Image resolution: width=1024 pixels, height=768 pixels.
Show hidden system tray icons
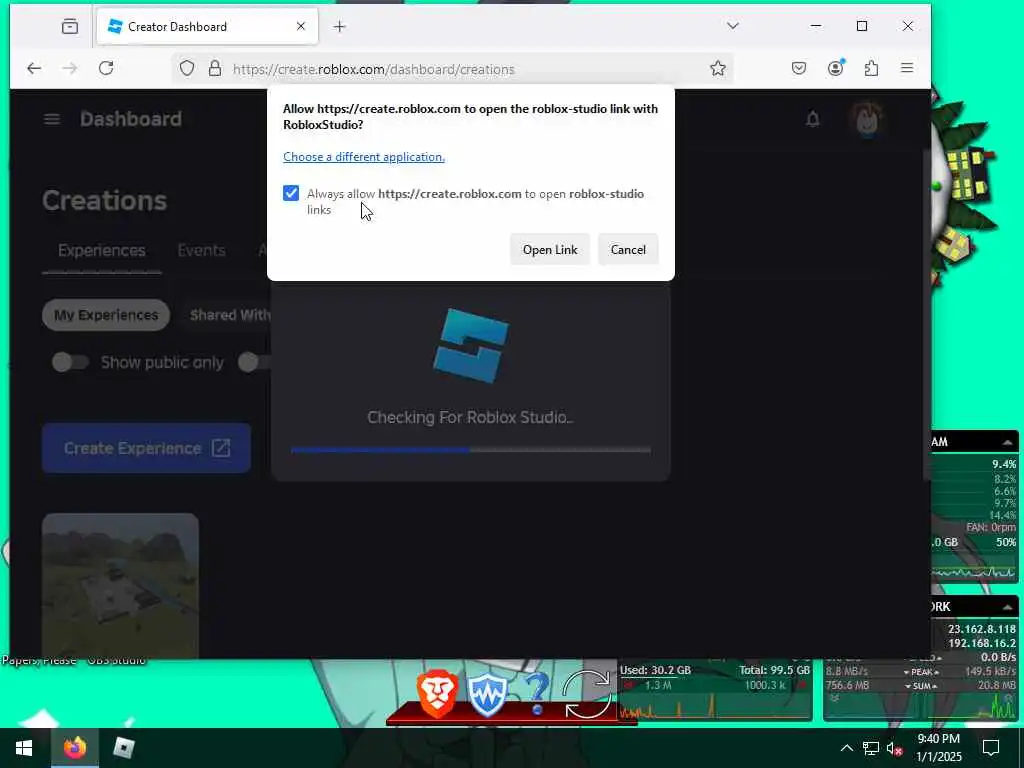tap(846, 748)
